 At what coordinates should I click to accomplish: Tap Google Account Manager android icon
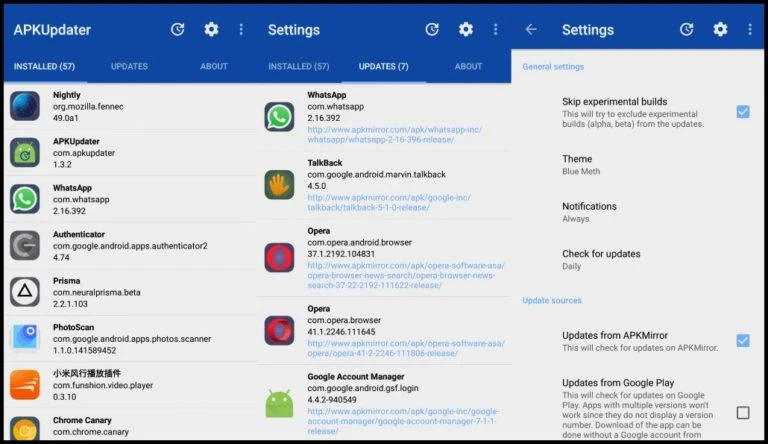coord(279,403)
